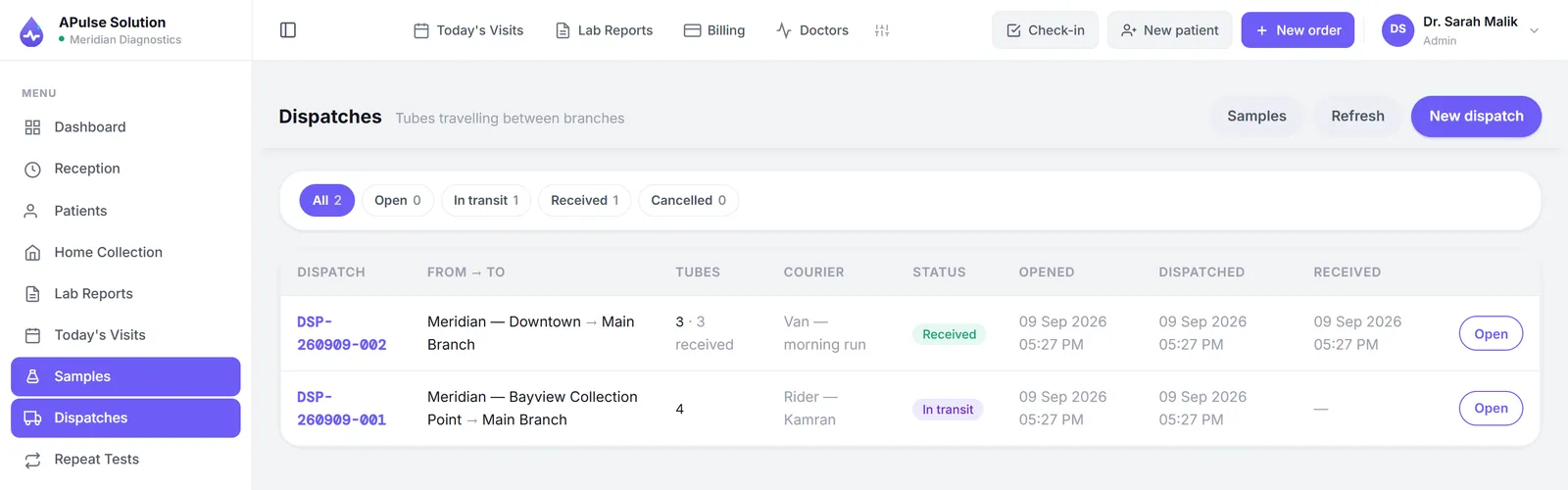Click the In transit status badge
This screenshot has height=490, width=1568.
[948, 410]
